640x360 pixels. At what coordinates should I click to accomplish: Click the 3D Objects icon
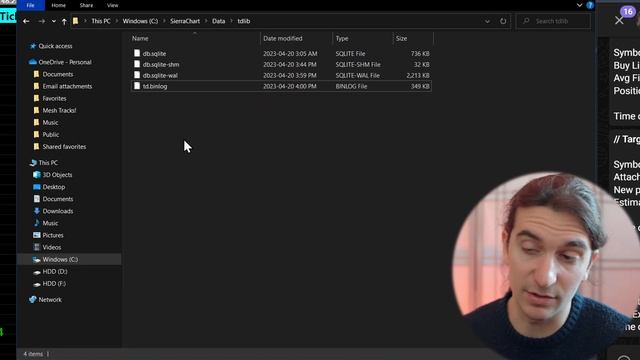click(x=36, y=175)
